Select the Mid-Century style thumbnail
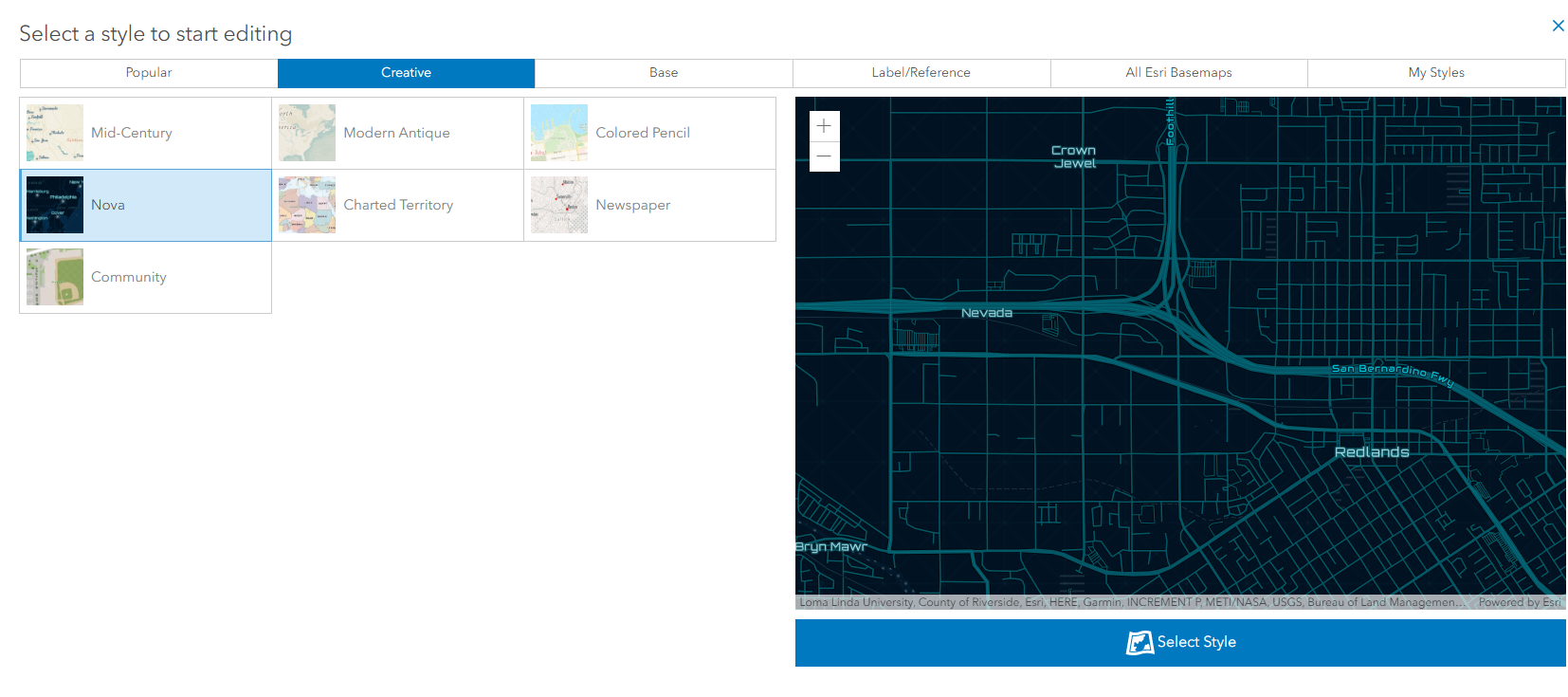 55,133
